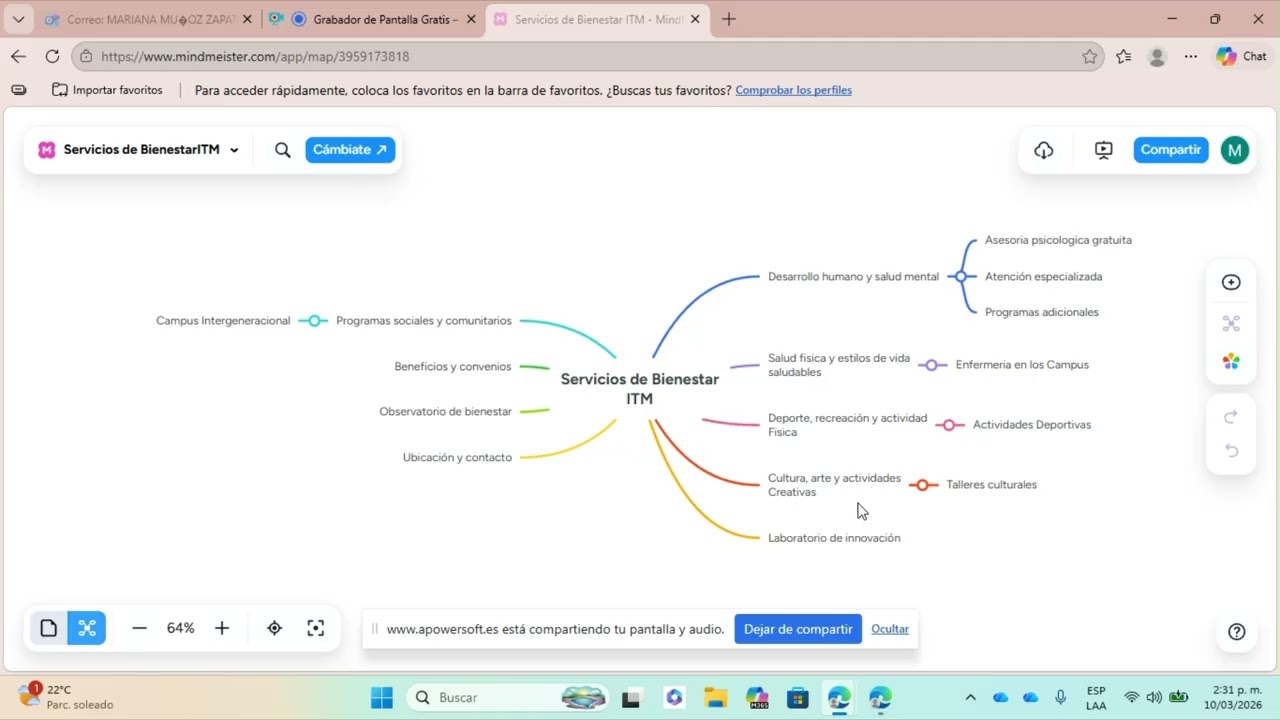Reload the page

click(x=53, y=57)
